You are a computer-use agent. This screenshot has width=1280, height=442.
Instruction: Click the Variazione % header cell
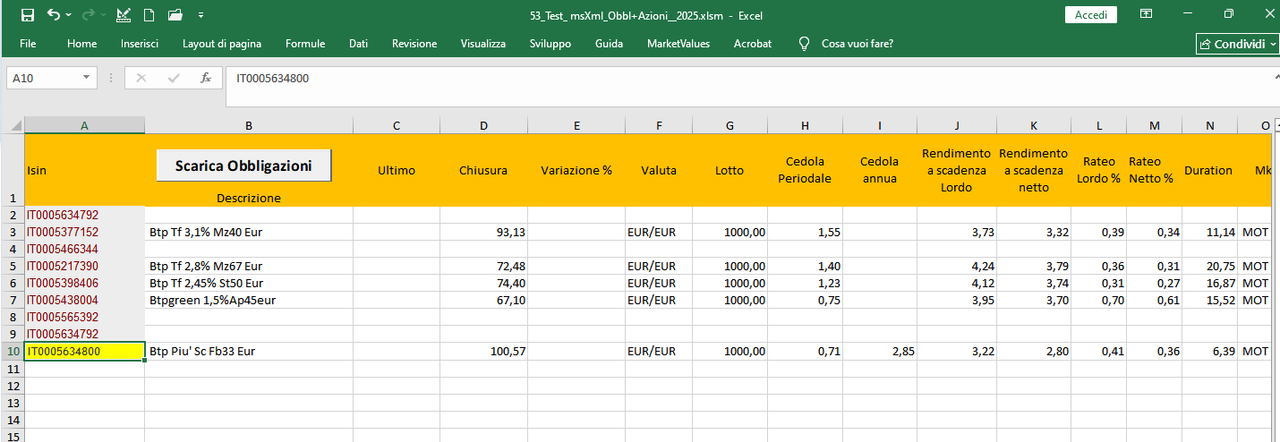click(576, 170)
